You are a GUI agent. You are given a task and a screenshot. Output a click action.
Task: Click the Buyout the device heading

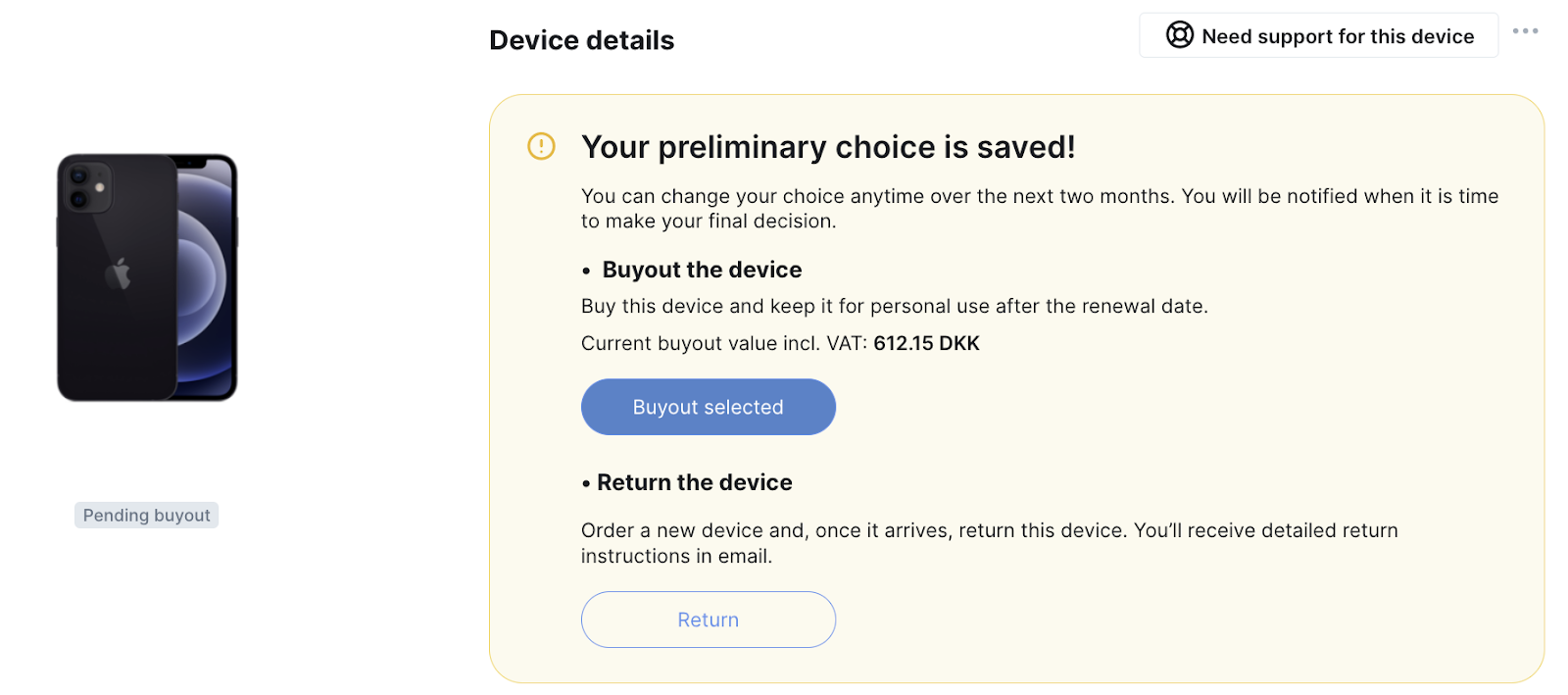702,270
